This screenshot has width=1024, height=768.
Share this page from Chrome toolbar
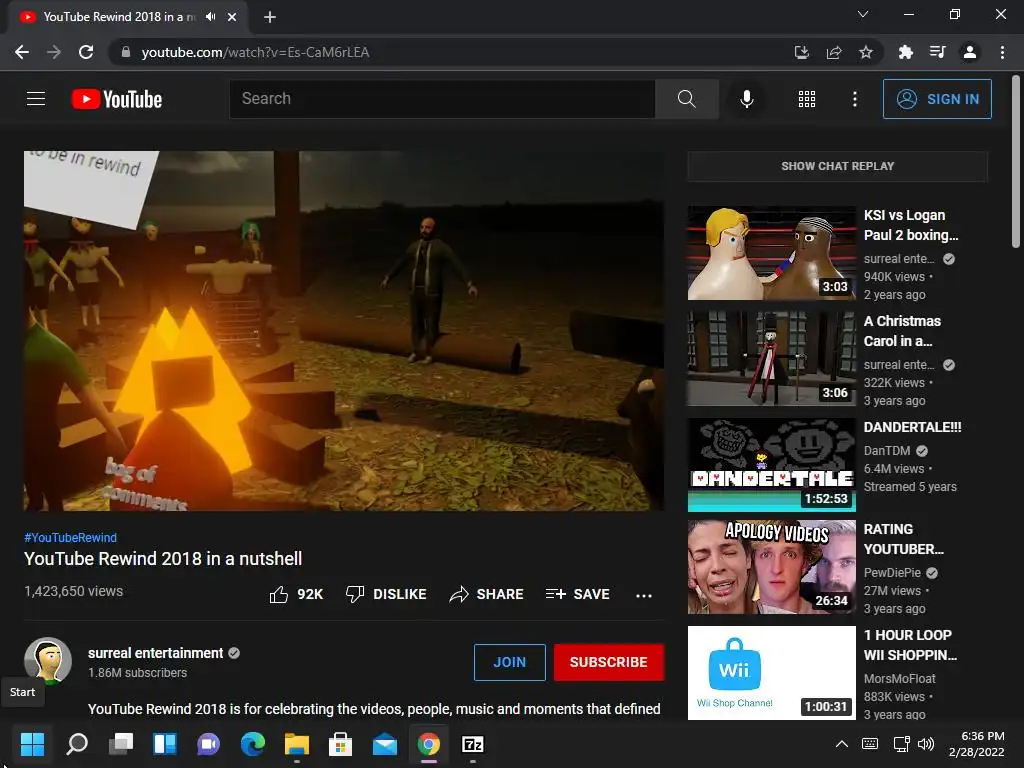click(x=834, y=52)
